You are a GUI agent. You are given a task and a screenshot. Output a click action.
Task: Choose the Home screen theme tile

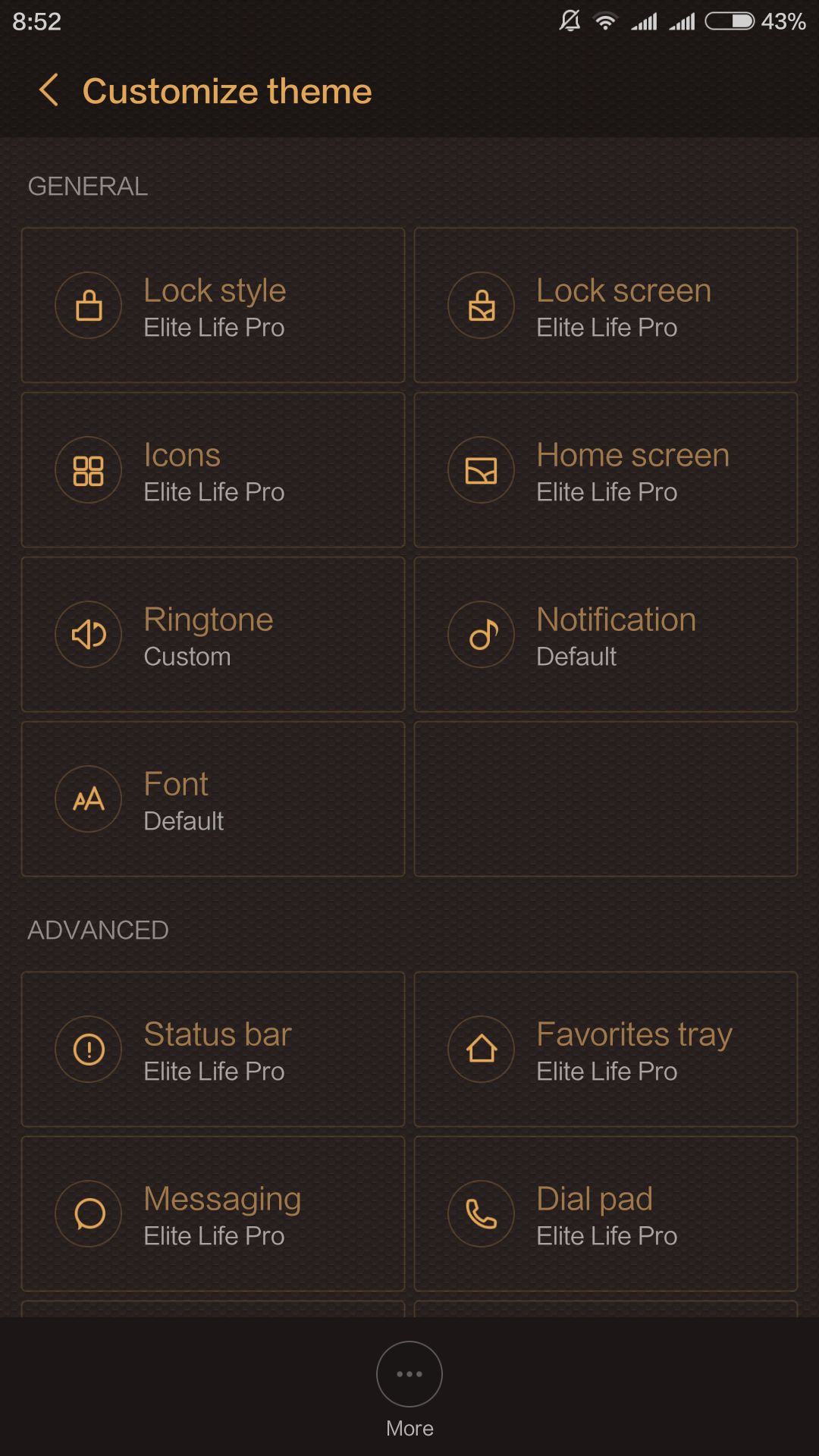pos(606,470)
